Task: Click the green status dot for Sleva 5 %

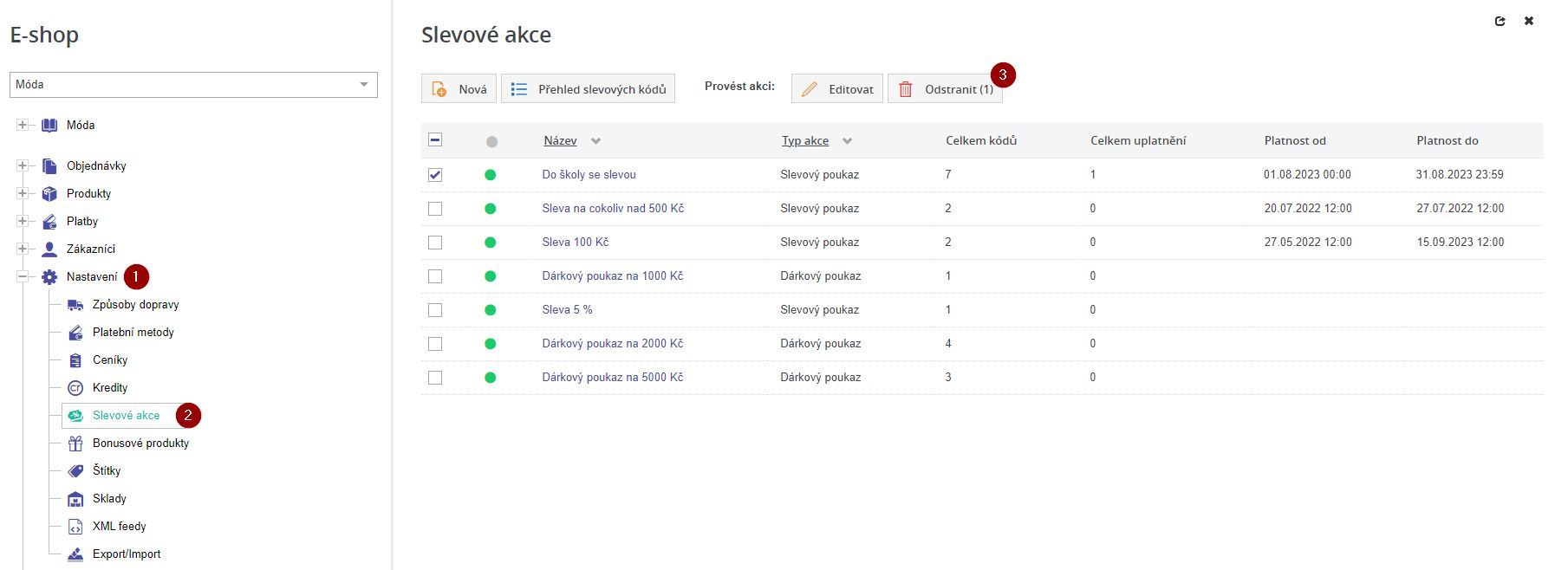Action: pyautogui.click(x=491, y=310)
